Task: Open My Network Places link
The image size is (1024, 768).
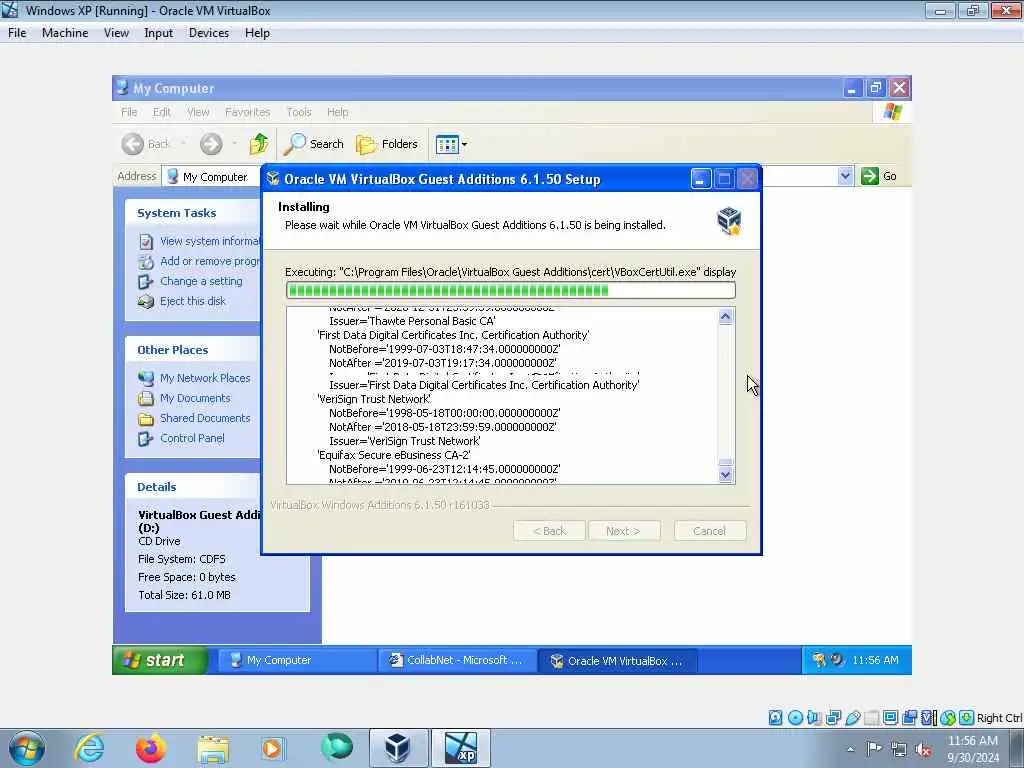Action: (x=205, y=378)
